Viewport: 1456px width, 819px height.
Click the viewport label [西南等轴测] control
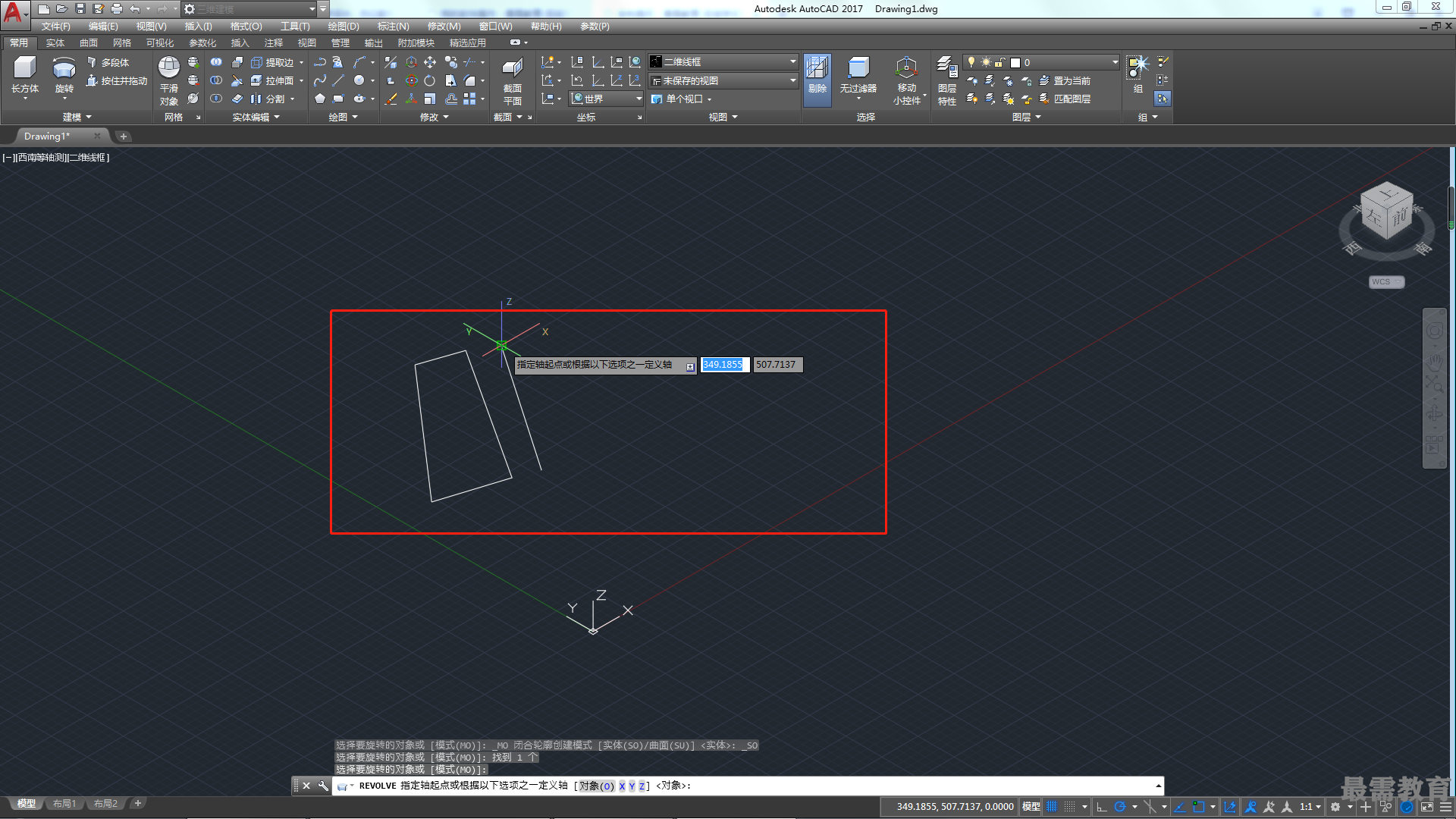(42, 157)
